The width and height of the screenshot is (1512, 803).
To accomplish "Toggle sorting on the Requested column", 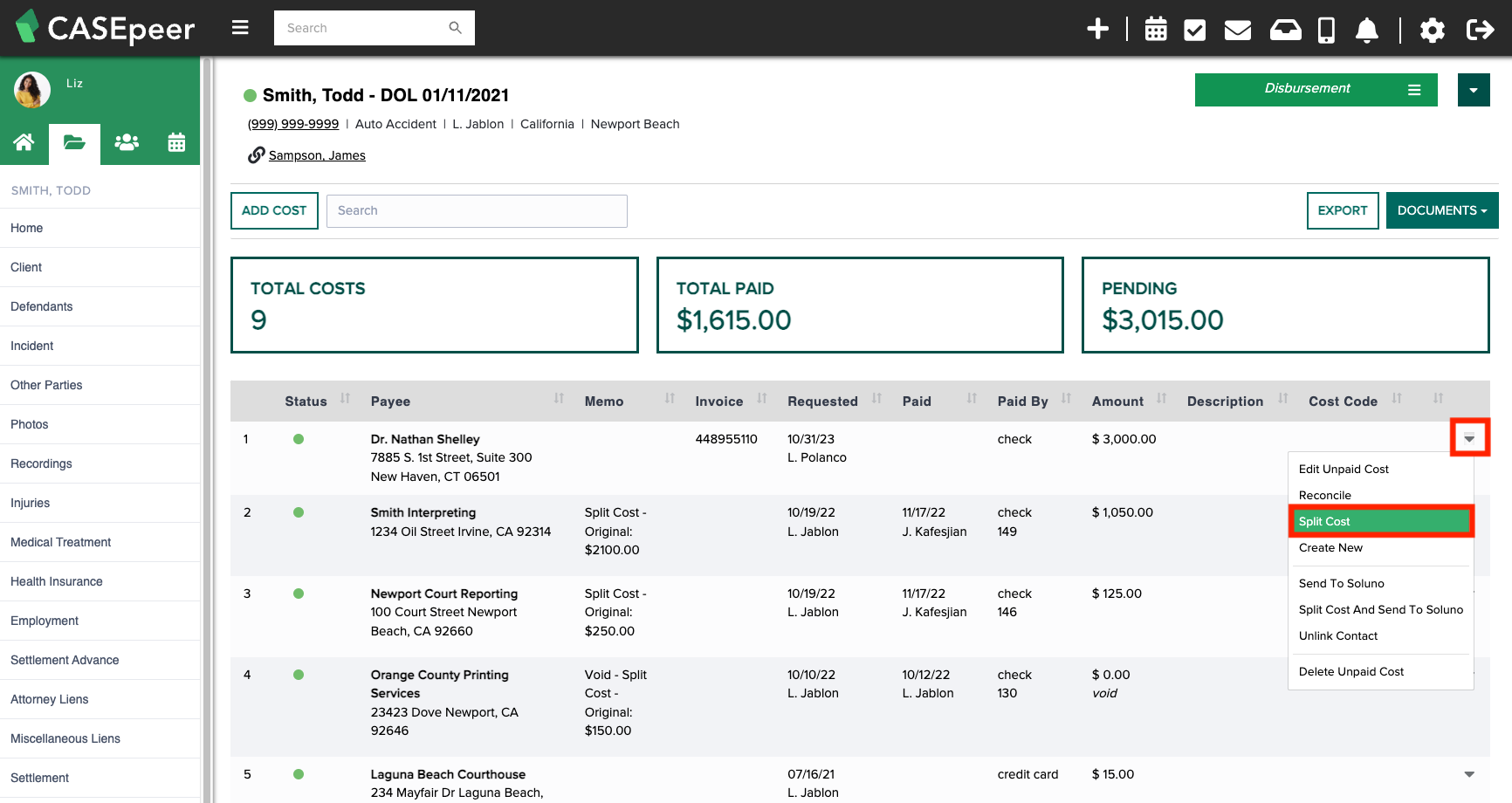I will (x=876, y=399).
